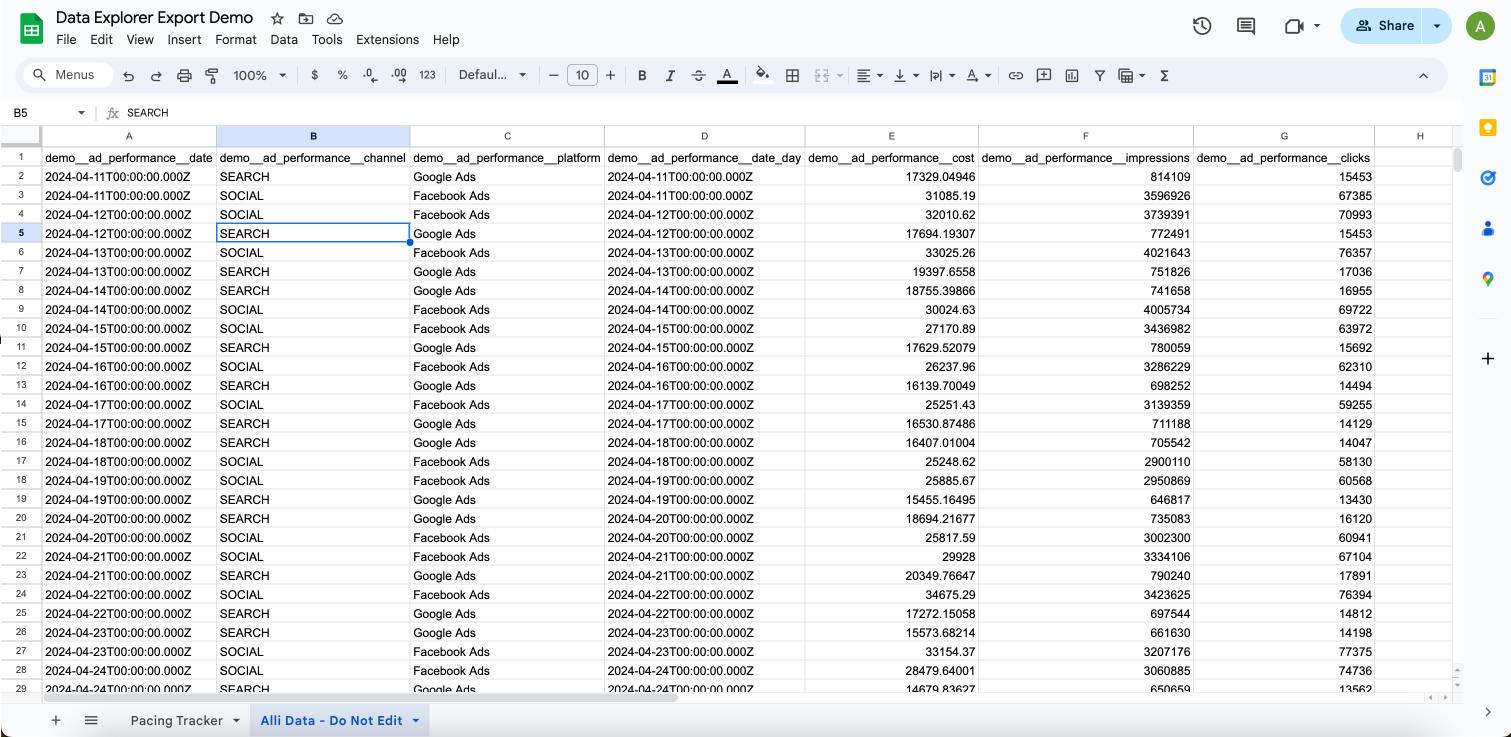Create a filter
The width and height of the screenshot is (1511, 737).
(1099, 75)
